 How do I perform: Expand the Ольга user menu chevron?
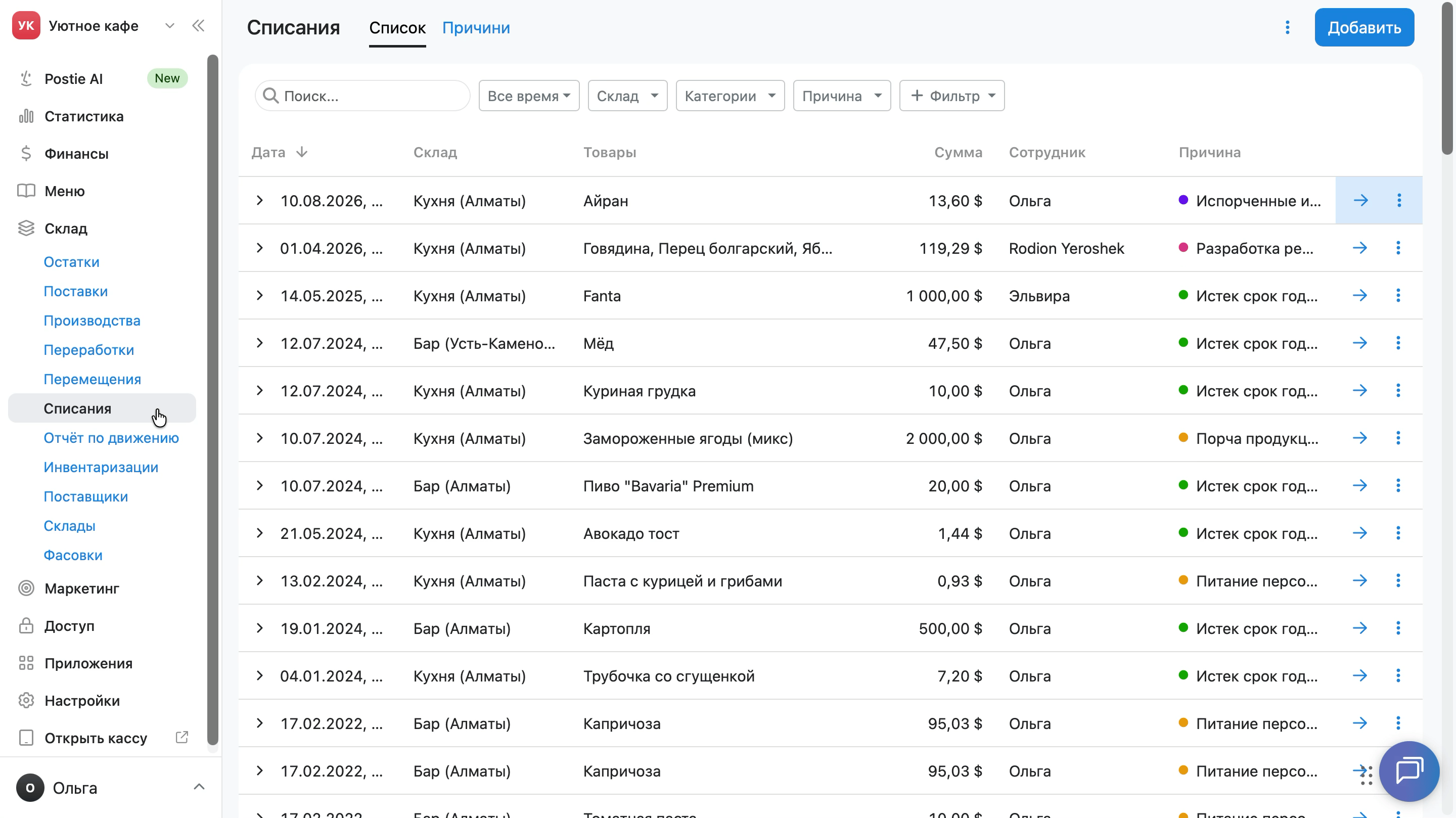pyautogui.click(x=199, y=787)
